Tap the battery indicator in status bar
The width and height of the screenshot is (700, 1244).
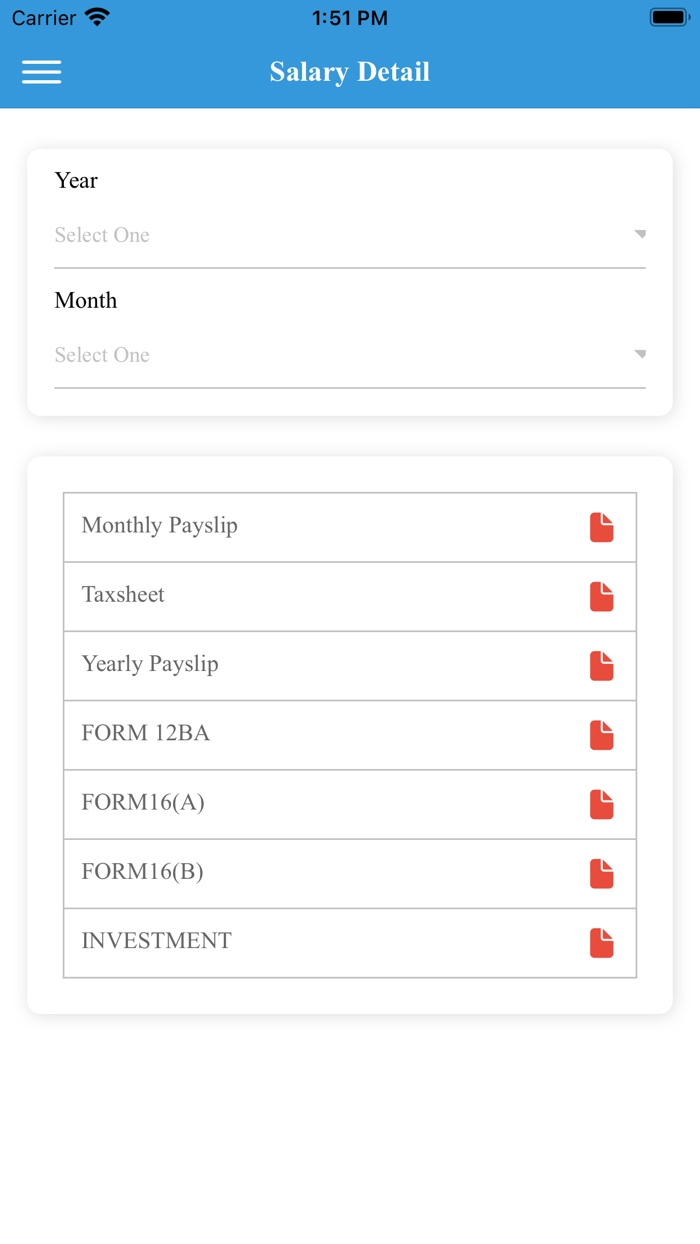coord(667,17)
